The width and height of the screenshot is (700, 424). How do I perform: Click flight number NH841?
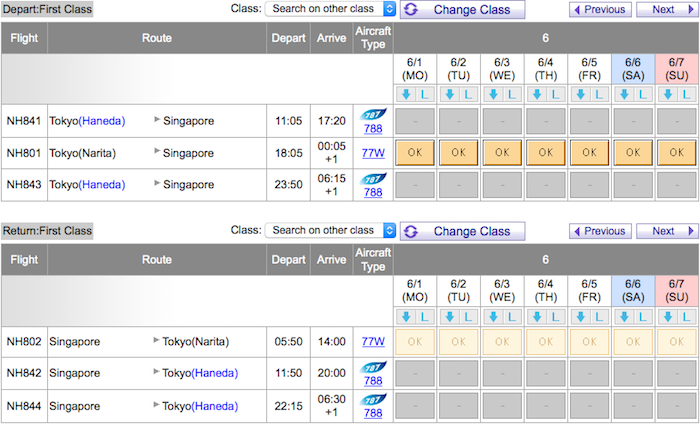pyautogui.click(x=24, y=121)
